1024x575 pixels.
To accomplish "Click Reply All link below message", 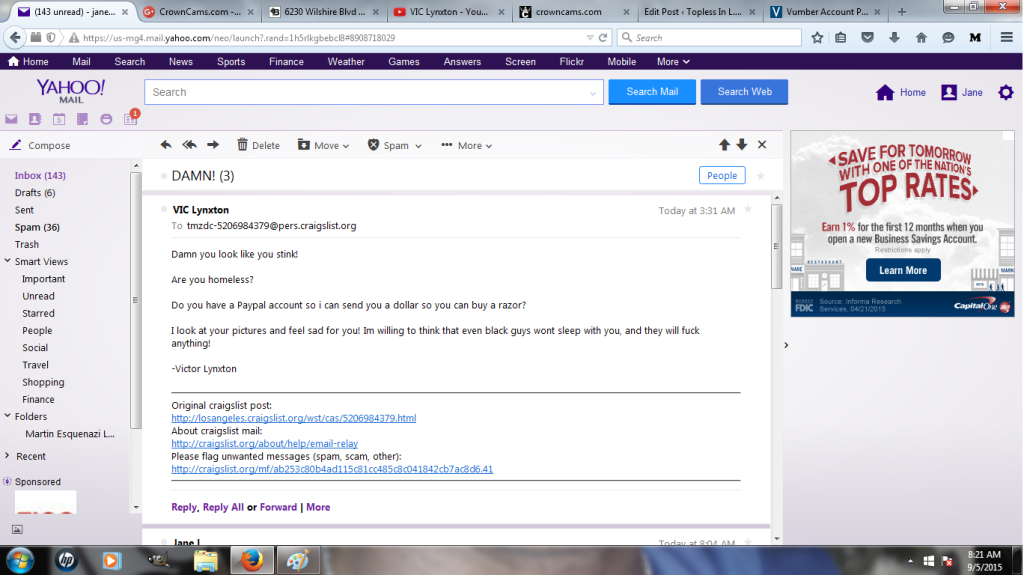I will (x=223, y=507).
